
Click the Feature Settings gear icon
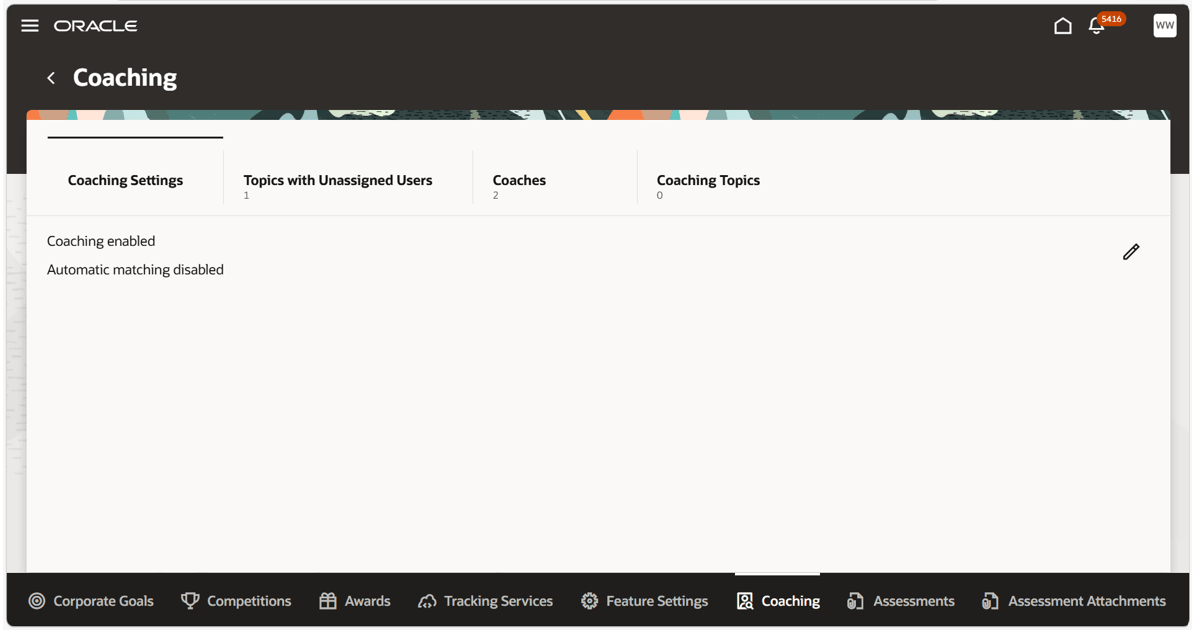589,601
